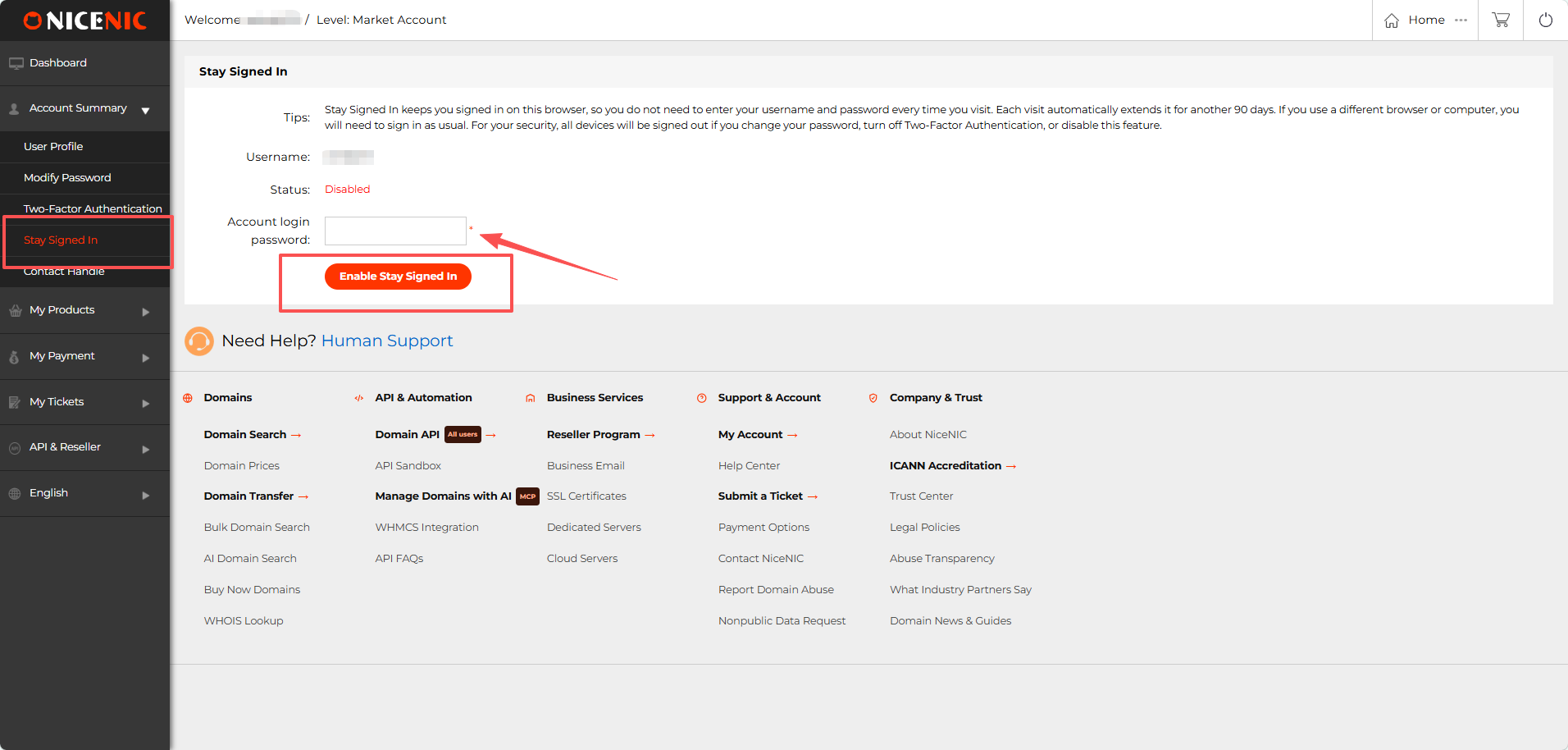Click the API & Reseller icon
Screen dimensions: 1568x750
click(x=15, y=448)
